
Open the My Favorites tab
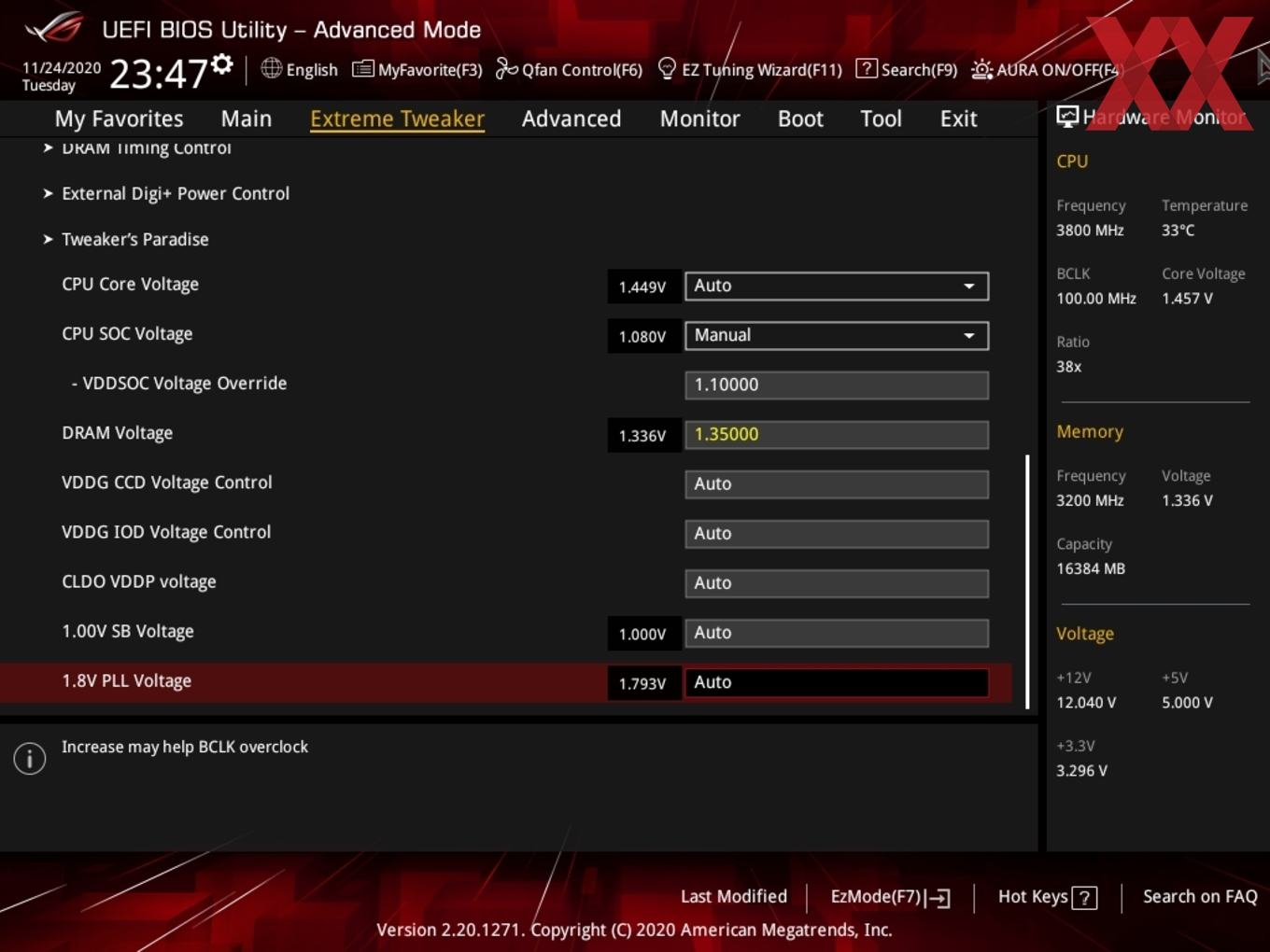tap(119, 119)
